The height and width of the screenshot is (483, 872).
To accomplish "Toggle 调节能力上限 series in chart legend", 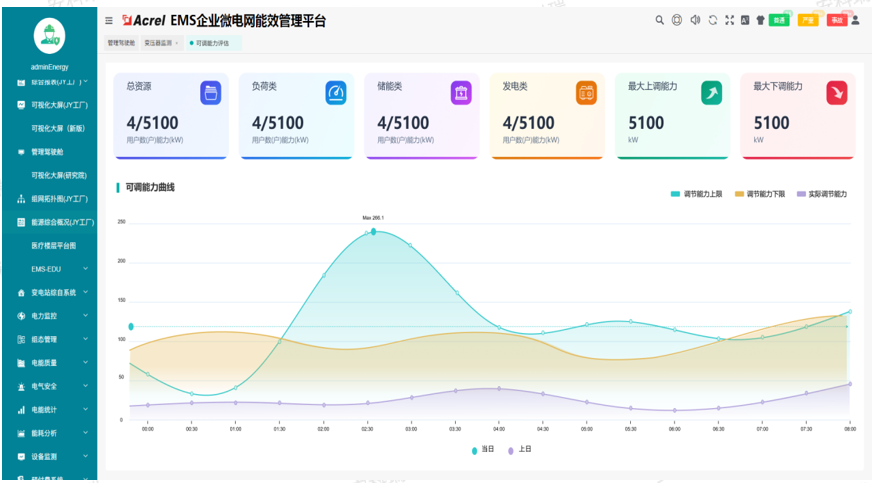I will pos(697,193).
